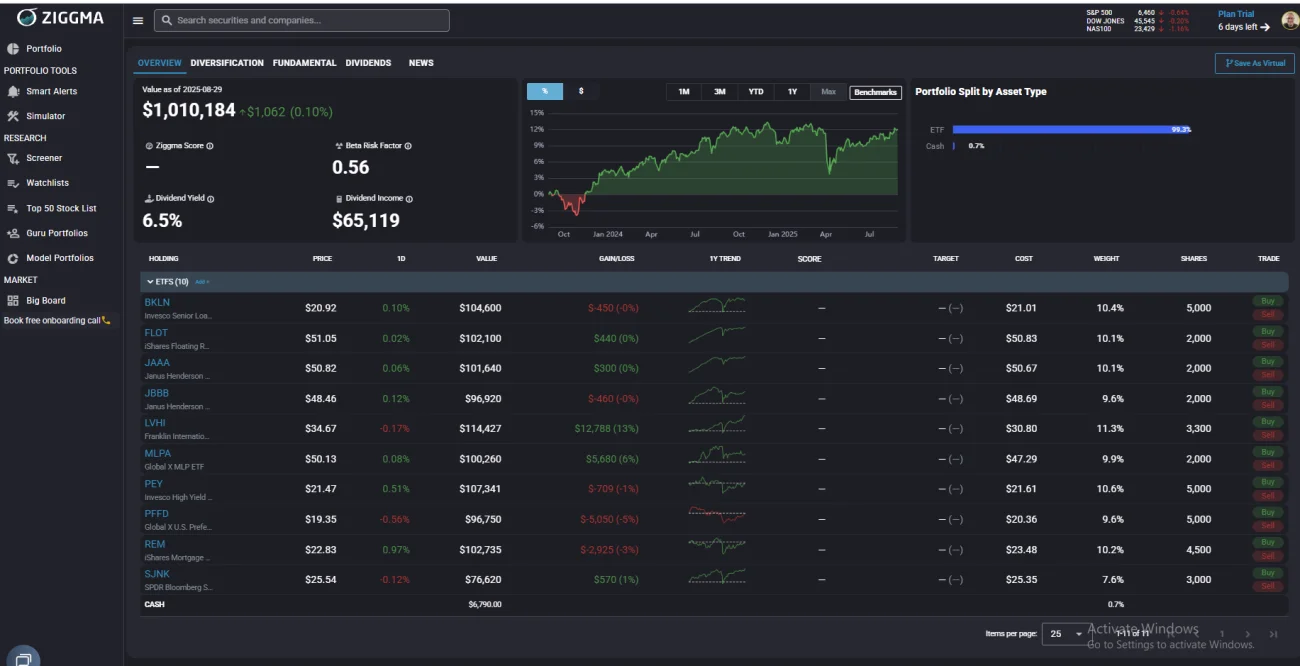
Task: Switch to the Diversification tab
Action: pyautogui.click(x=227, y=63)
